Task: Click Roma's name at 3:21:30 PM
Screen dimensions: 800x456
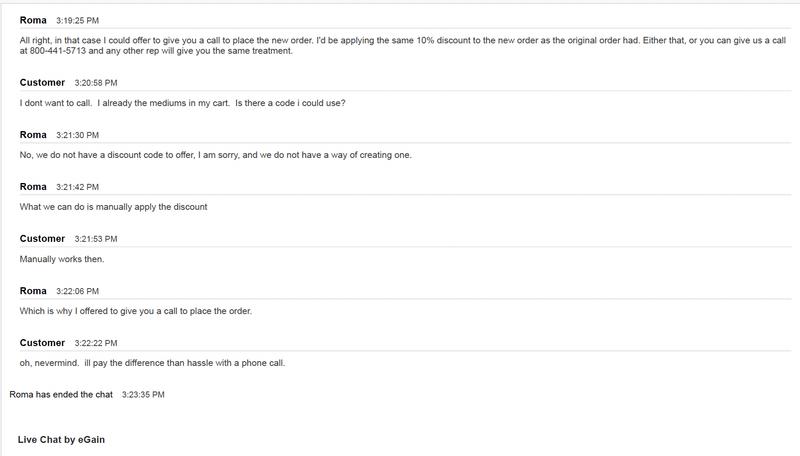Action: 33,135
